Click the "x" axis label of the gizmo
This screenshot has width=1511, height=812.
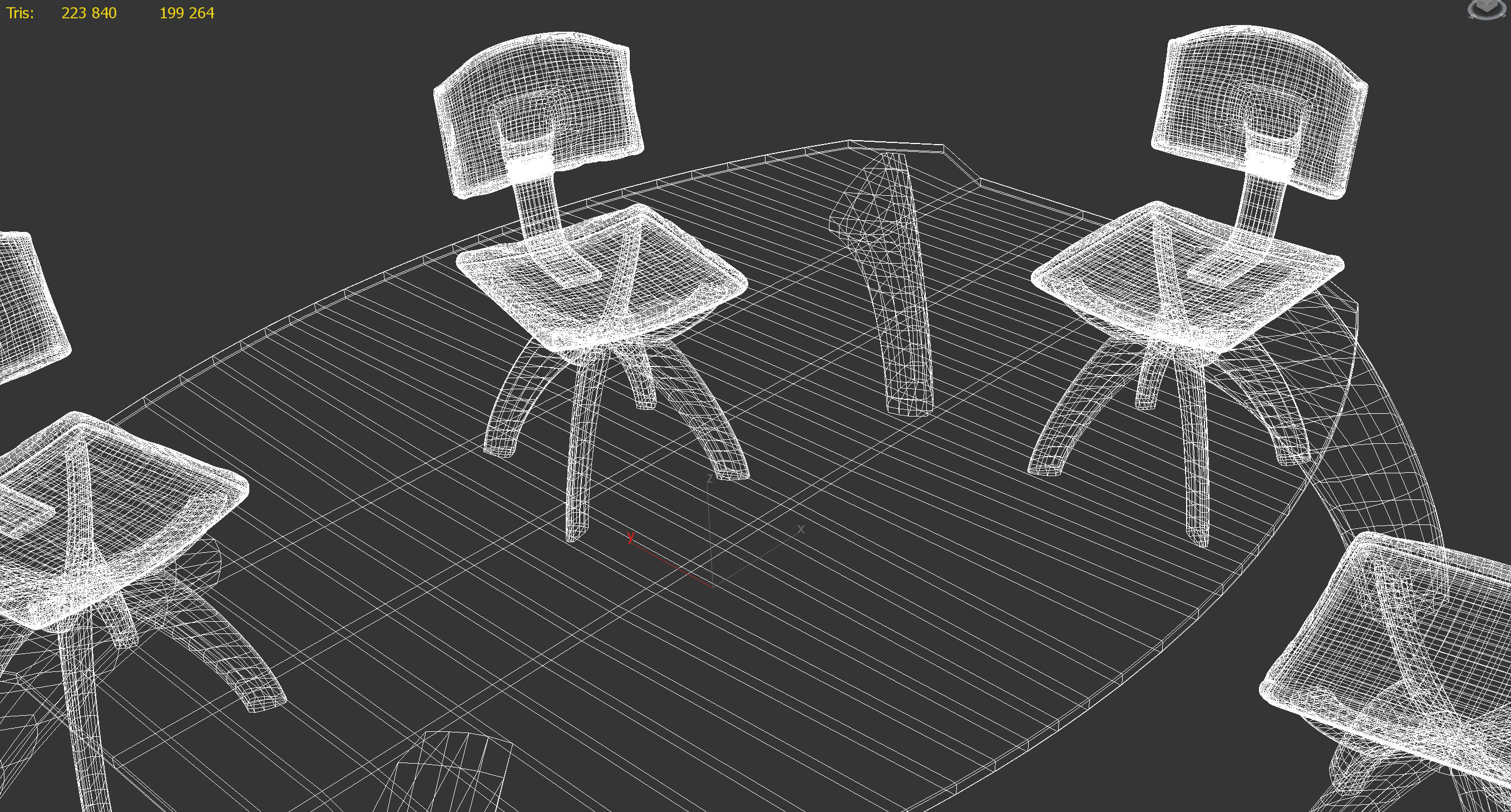pos(801,529)
